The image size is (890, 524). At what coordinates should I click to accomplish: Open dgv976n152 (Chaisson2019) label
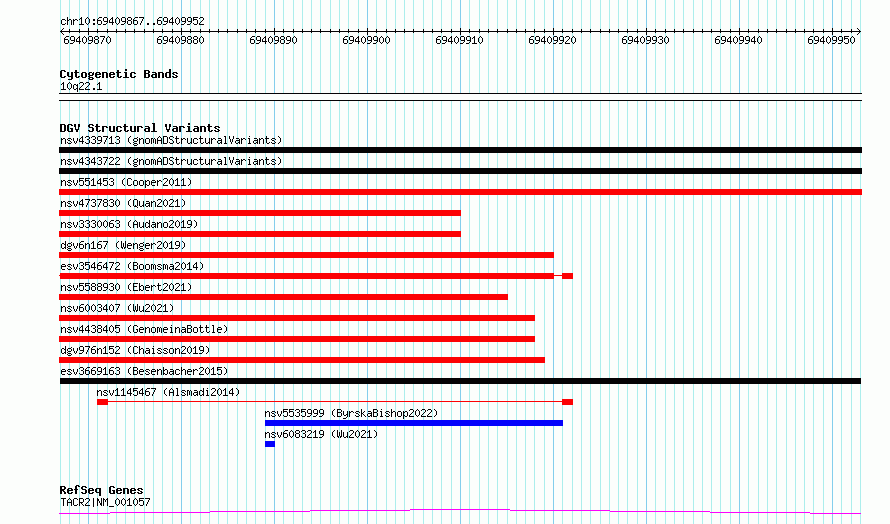coord(135,350)
